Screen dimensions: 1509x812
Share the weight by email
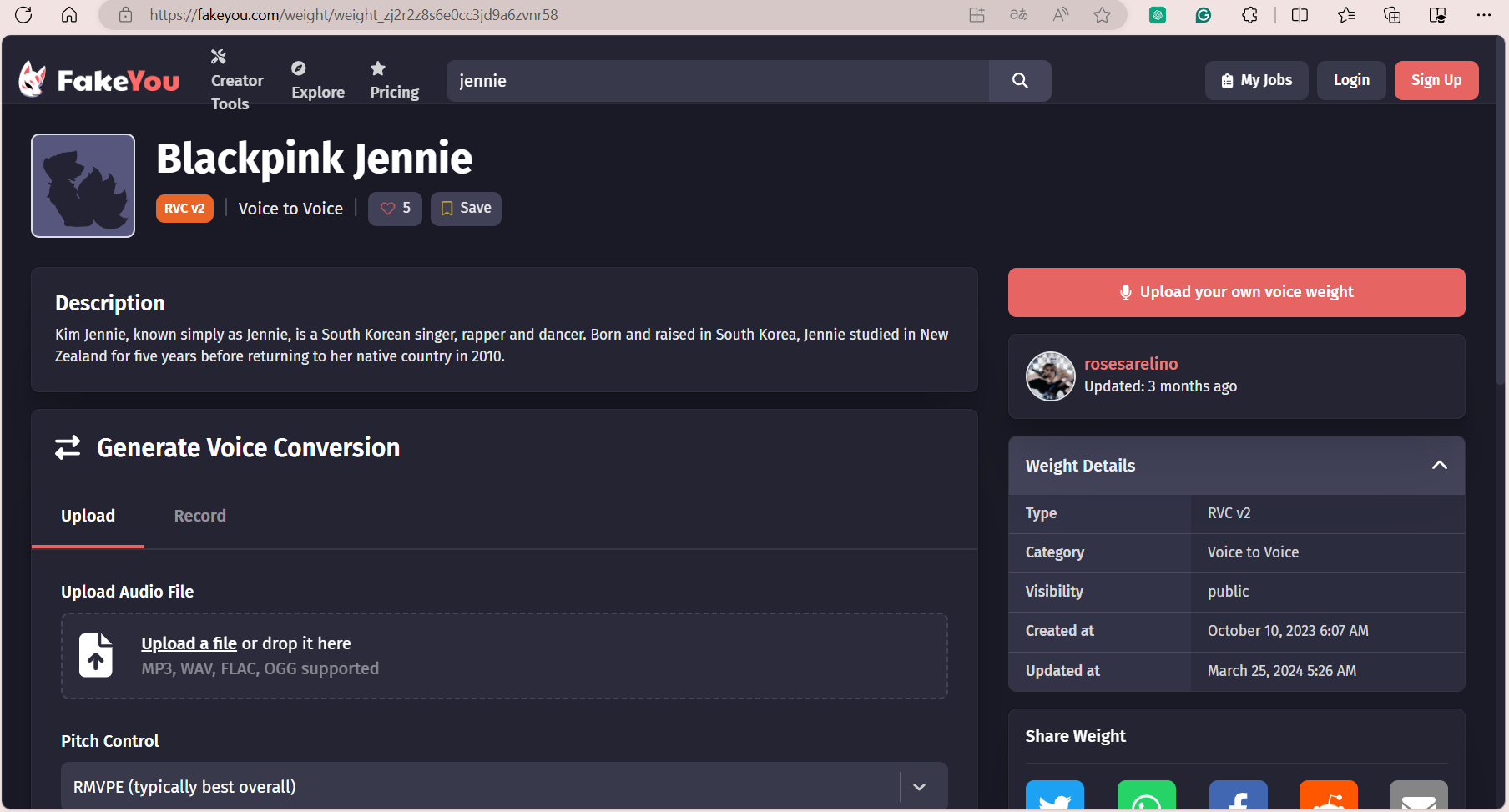coord(1419,795)
